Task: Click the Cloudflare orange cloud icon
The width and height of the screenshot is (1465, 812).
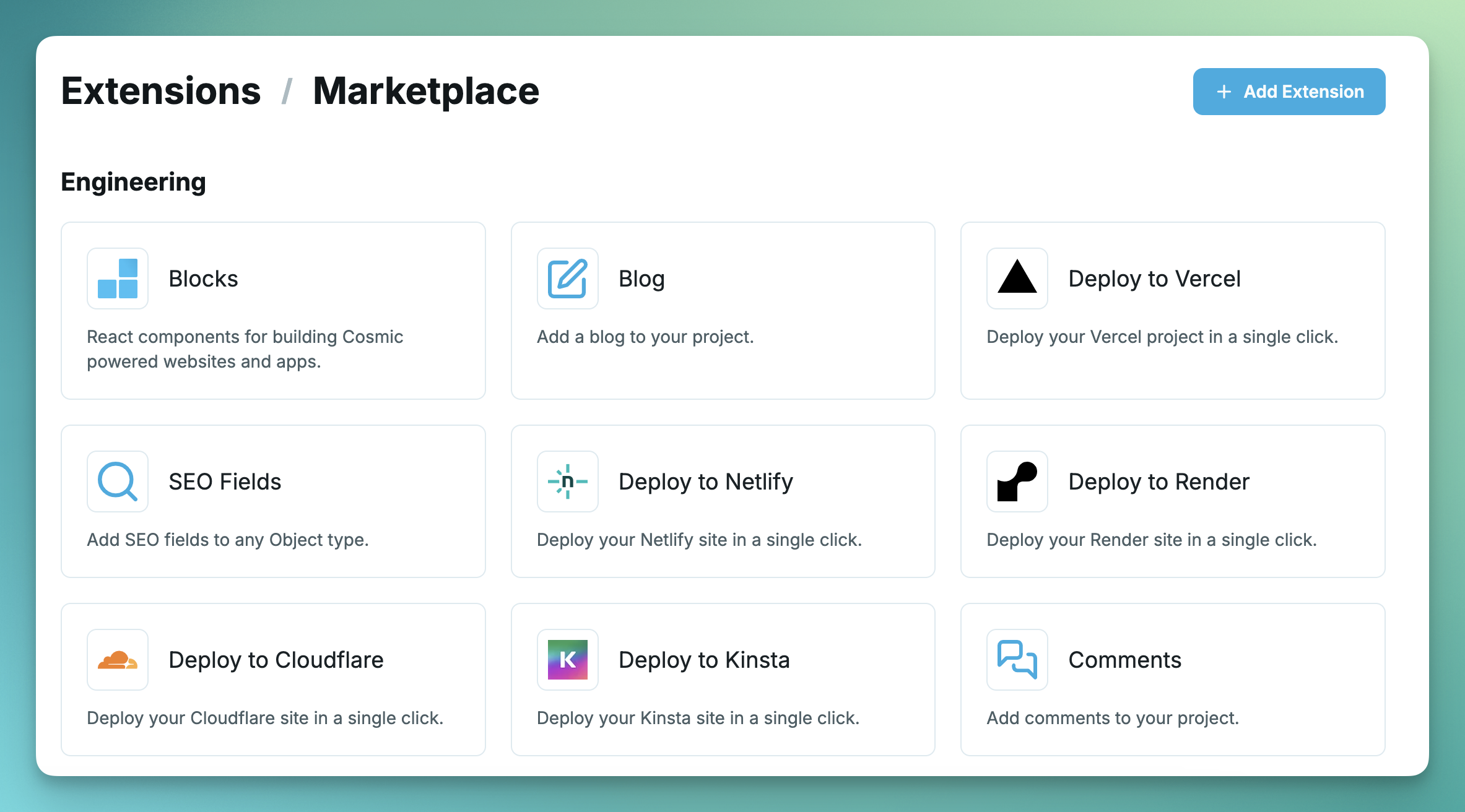Action: tap(118, 660)
